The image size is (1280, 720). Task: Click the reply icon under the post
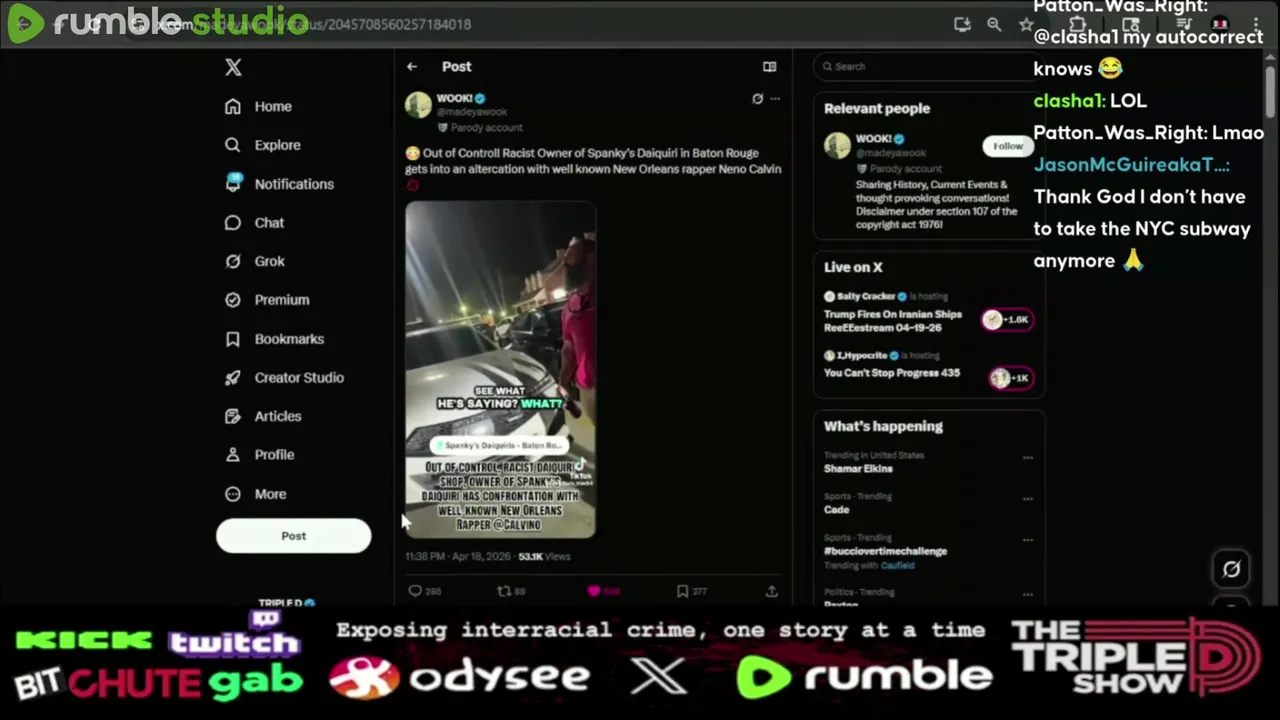(415, 591)
